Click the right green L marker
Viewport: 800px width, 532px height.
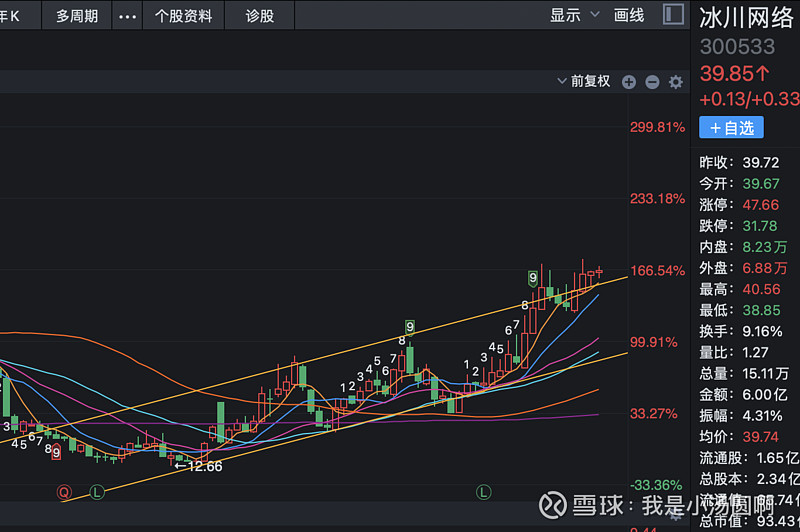483,492
